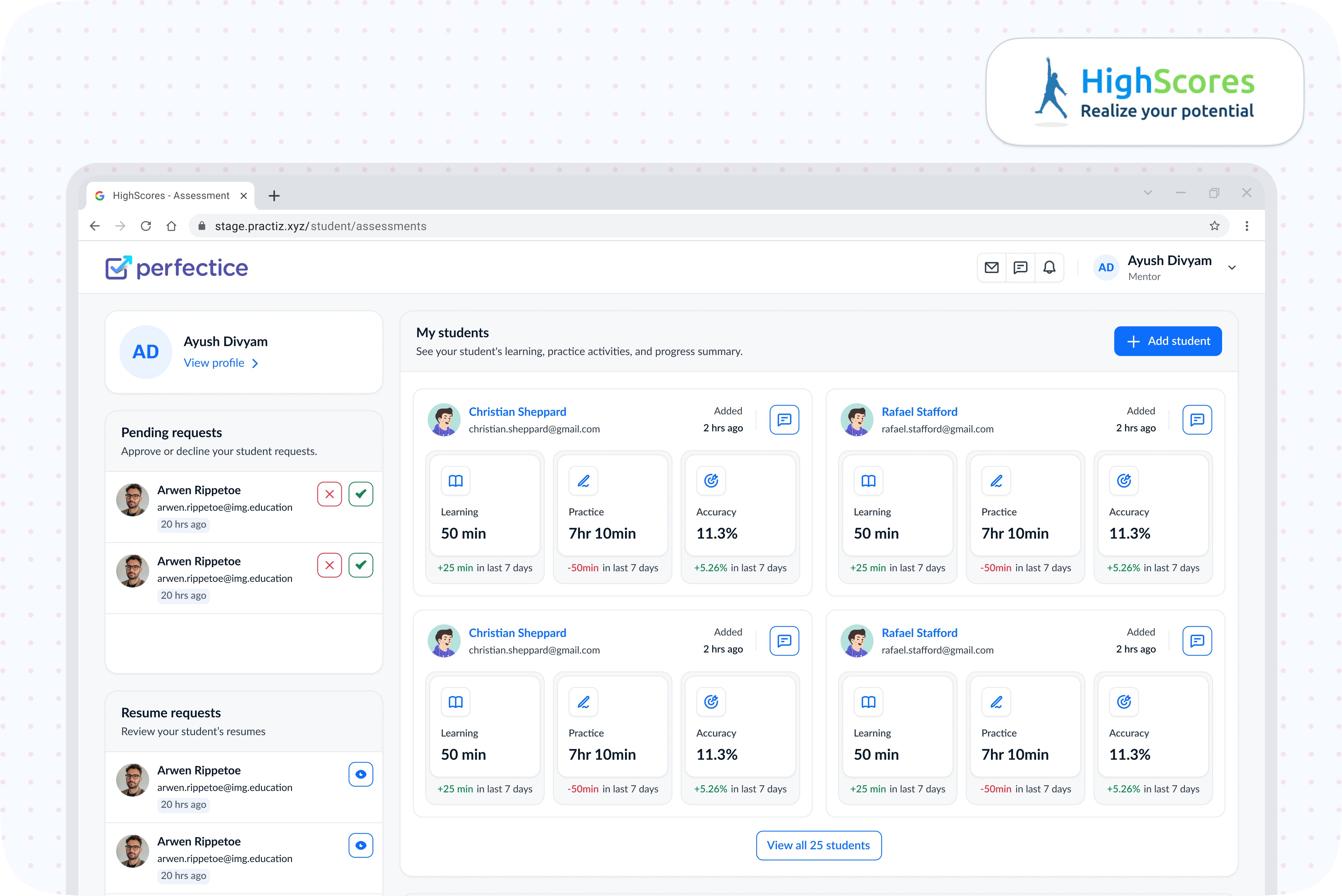Viewport: 1342px width, 896px height.
Task: Message first Christian Sheppard via chat icon
Action: [x=784, y=420]
